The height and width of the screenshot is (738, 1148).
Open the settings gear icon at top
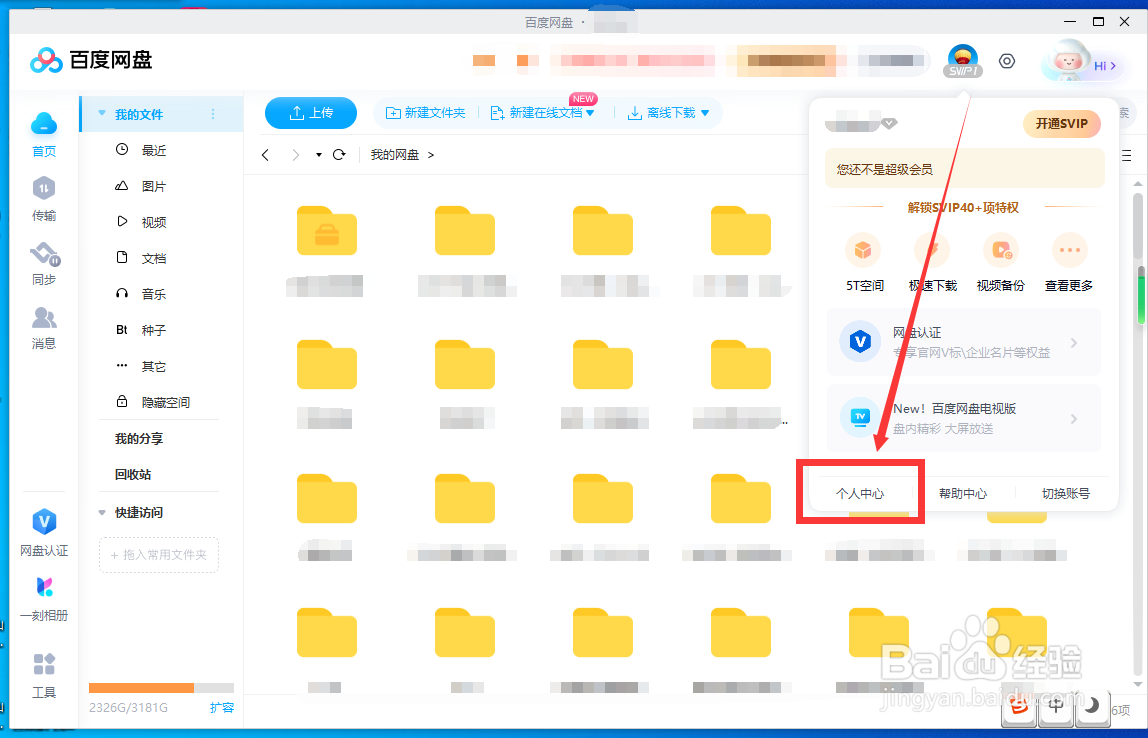point(1007,61)
